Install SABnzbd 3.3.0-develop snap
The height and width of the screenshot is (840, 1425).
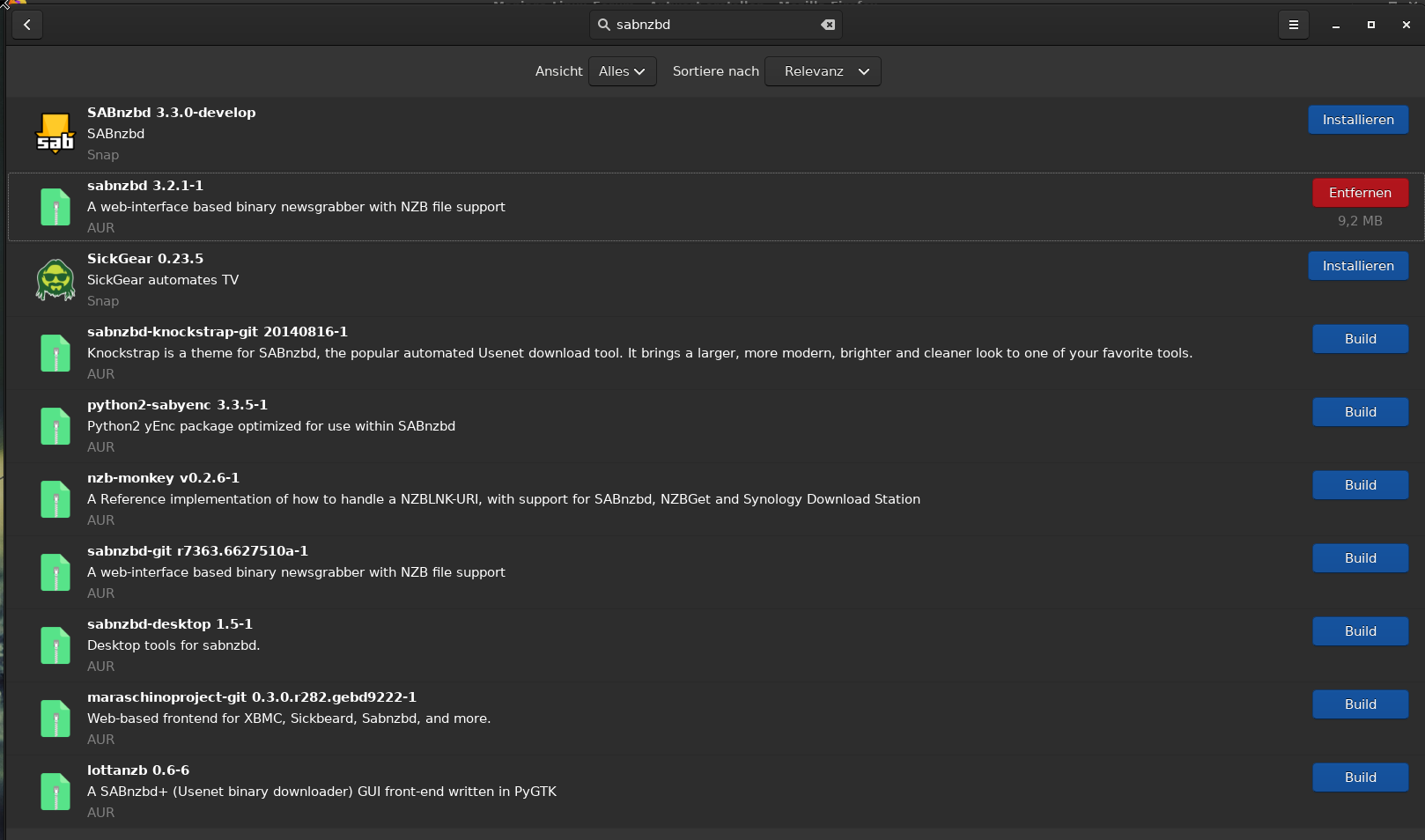point(1358,119)
